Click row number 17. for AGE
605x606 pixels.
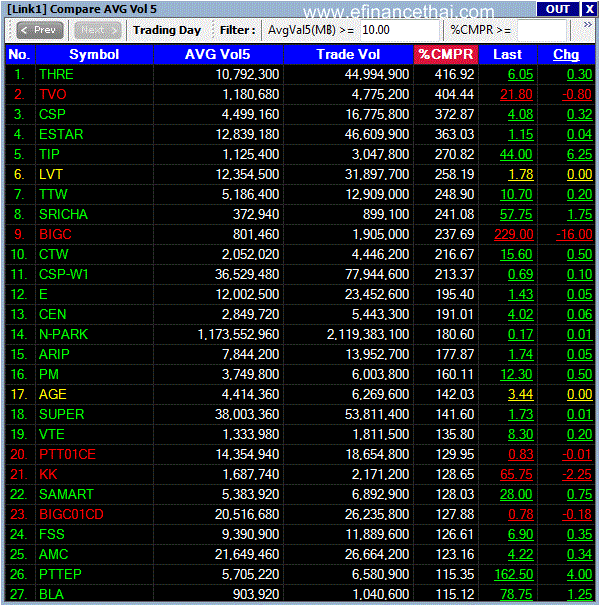[19, 395]
